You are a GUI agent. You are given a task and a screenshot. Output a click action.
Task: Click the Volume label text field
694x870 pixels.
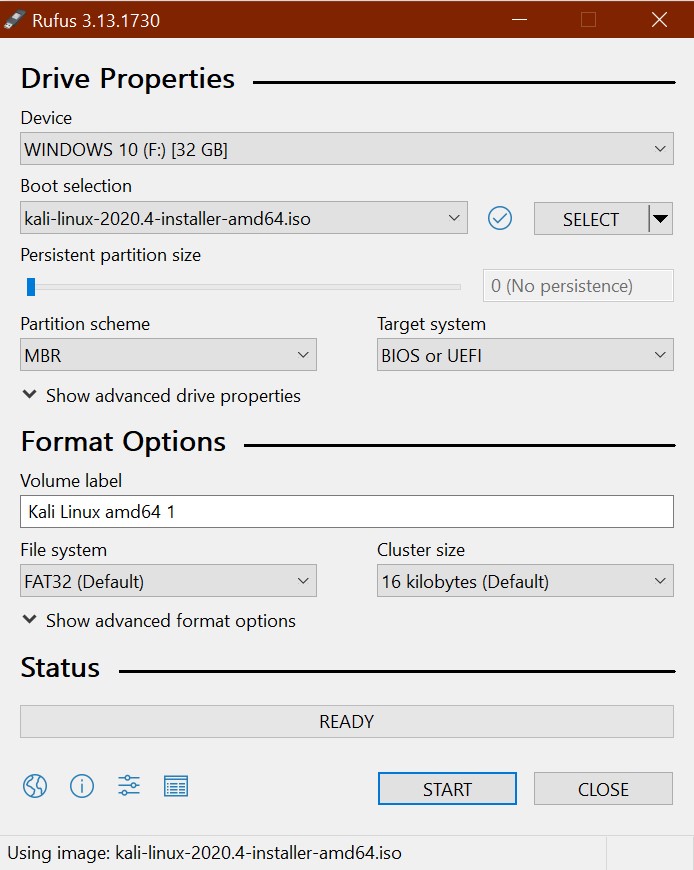pos(347,512)
